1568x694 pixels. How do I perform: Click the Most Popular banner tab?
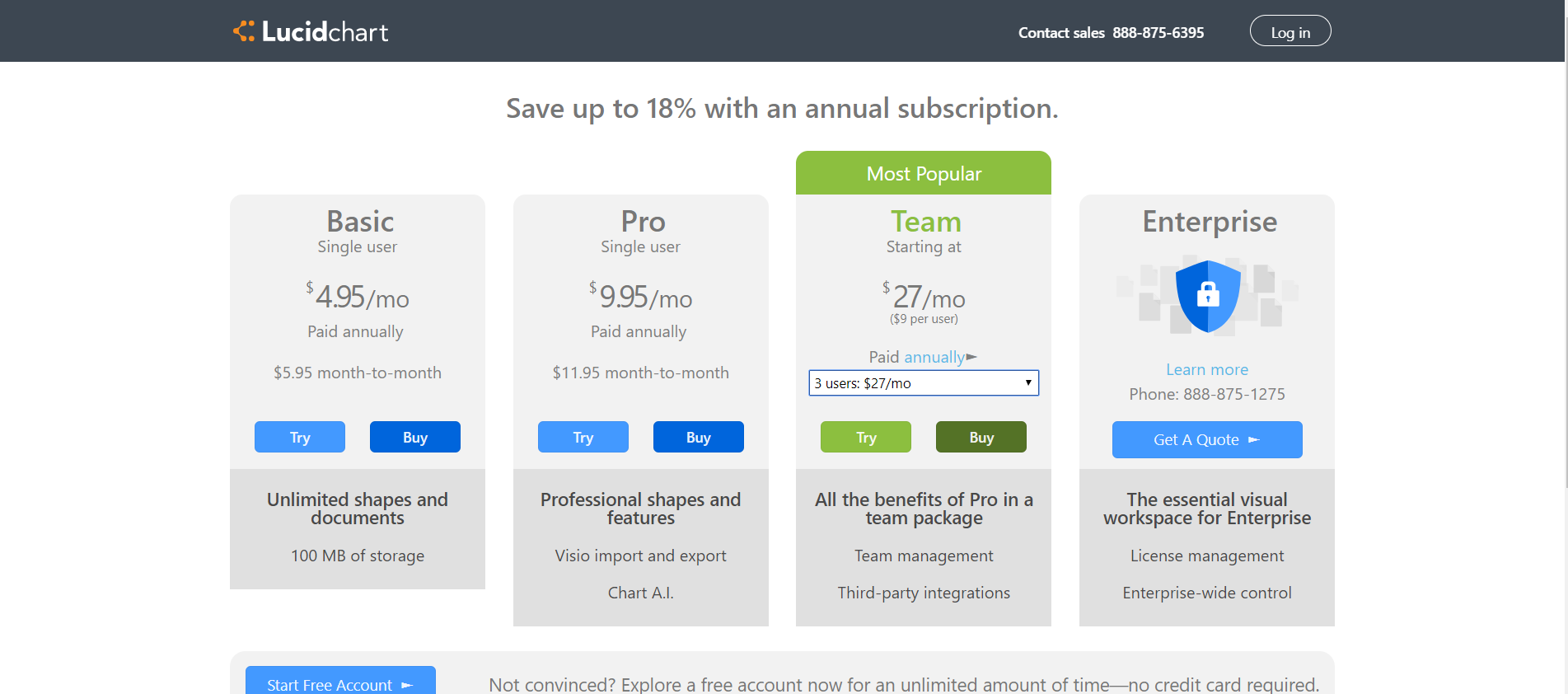(924, 173)
